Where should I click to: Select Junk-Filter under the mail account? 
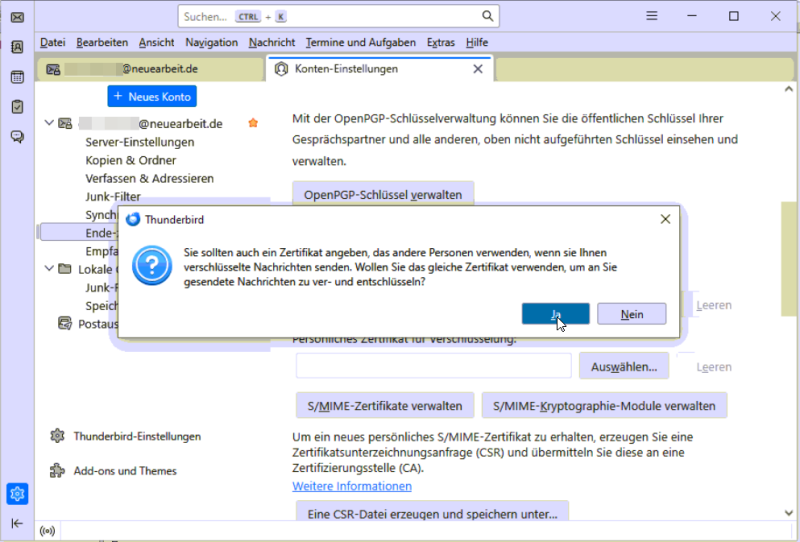click(113, 196)
